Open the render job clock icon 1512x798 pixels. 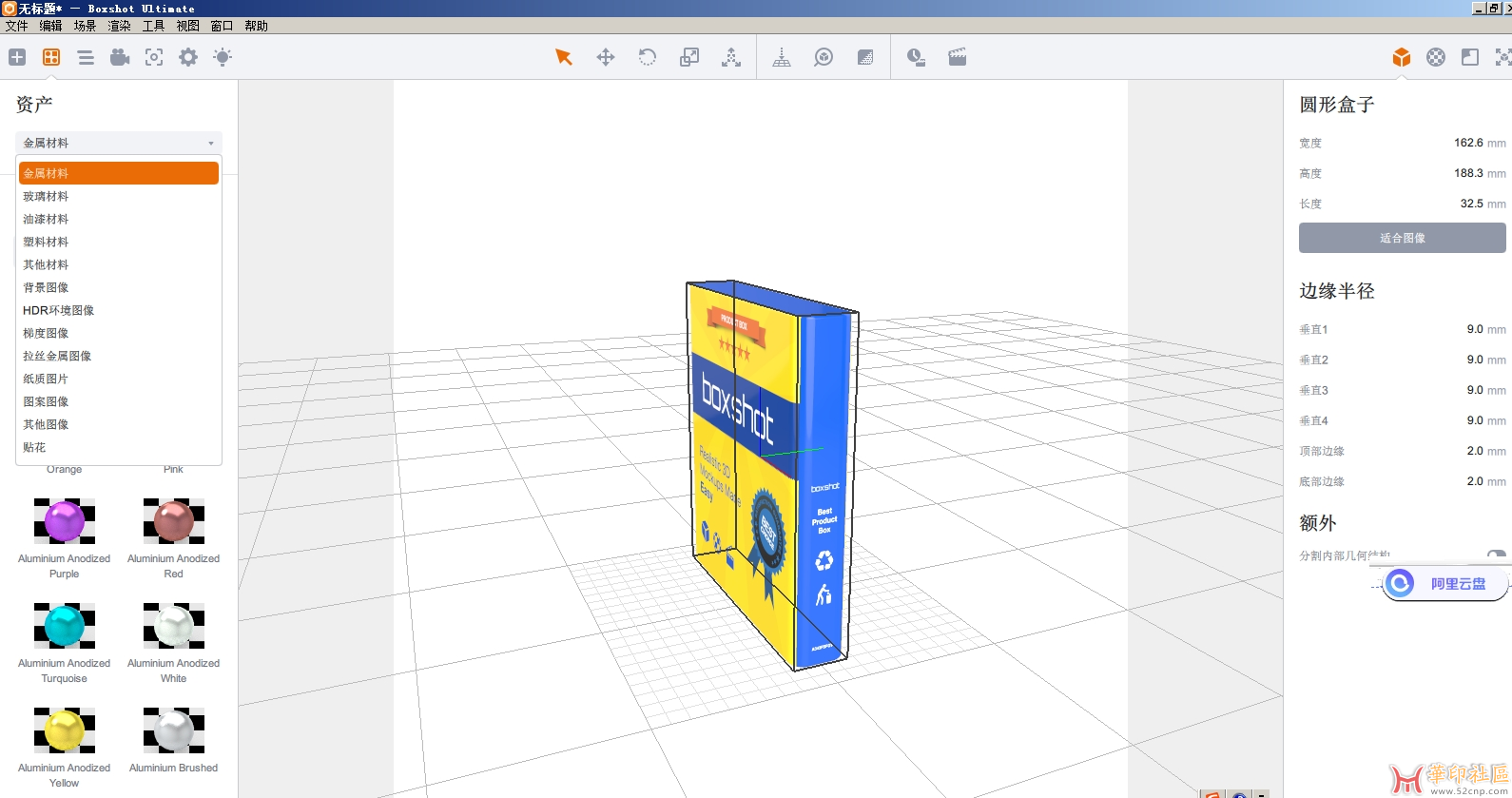[916, 57]
